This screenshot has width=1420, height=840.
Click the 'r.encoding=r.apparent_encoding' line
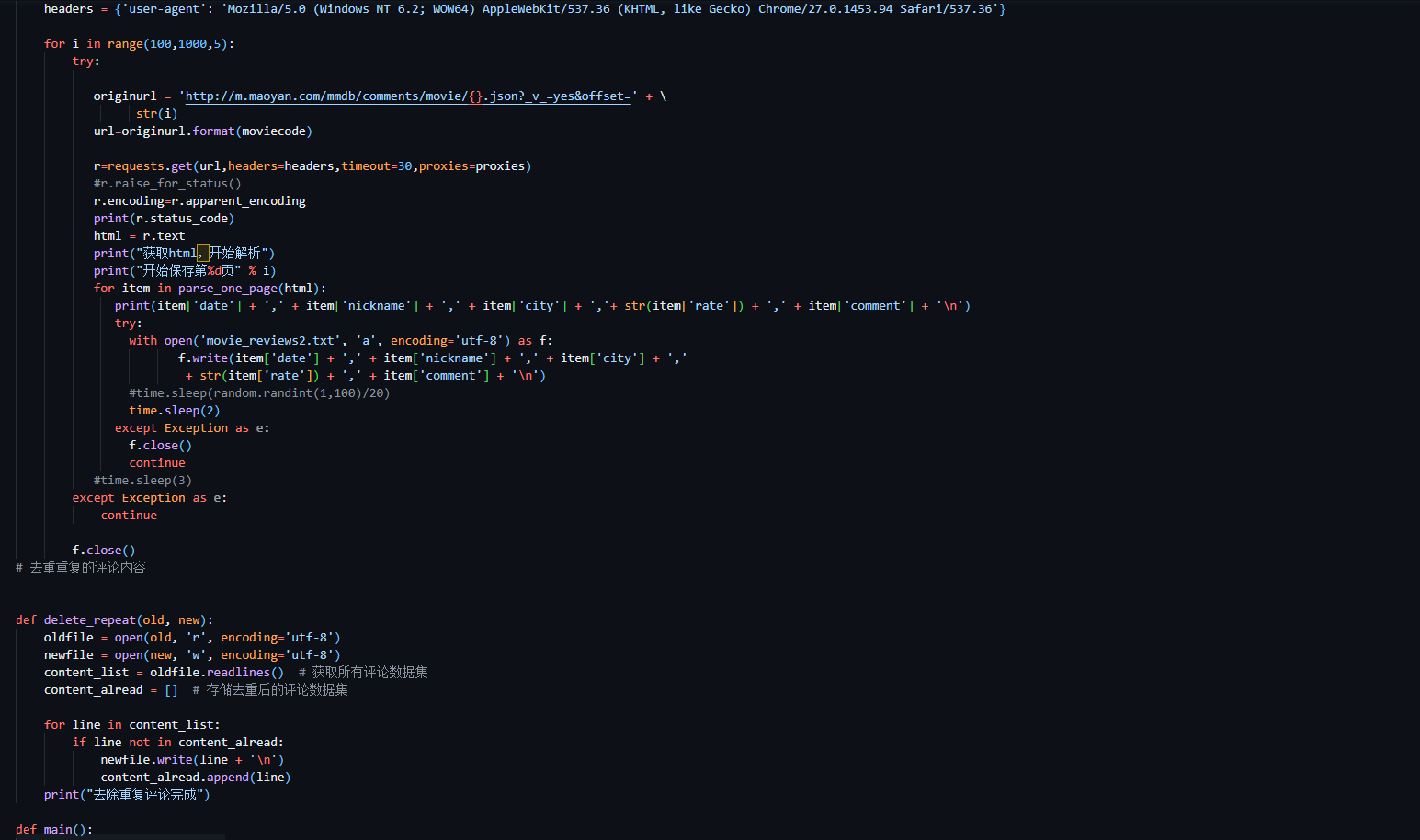tap(199, 201)
